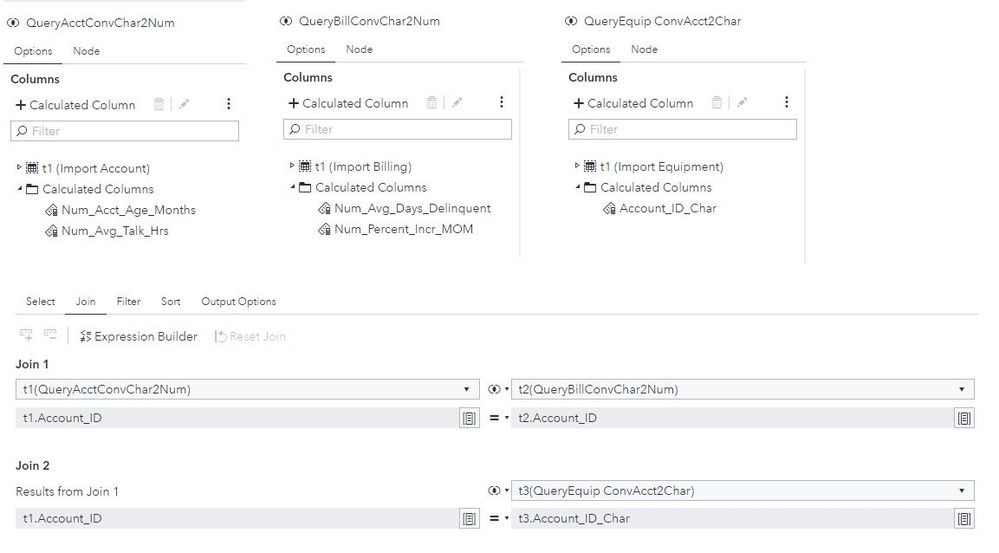999x553 pixels.
Task: Open the t3(QueryEquip ConvAcct2Char) table dropdown
Action: point(742,490)
